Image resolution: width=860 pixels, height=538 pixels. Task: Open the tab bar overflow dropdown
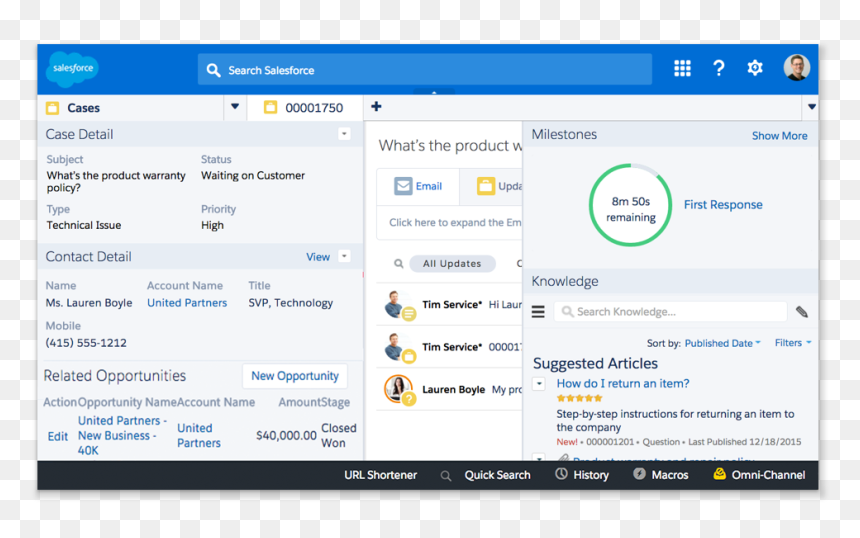[811, 107]
